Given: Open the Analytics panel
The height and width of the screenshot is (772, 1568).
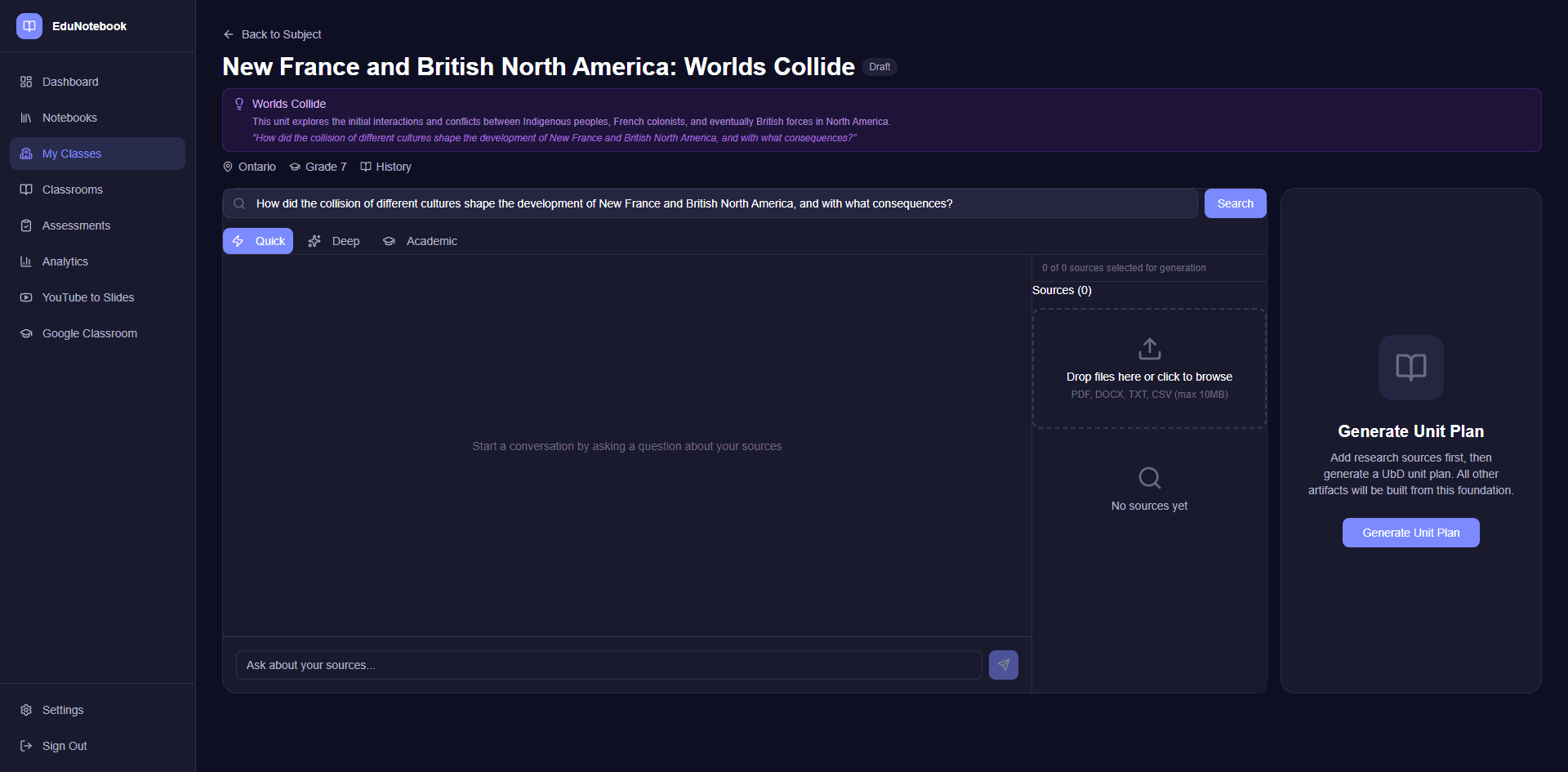Looking at the screenshot, I should click(x=65, y=261).
